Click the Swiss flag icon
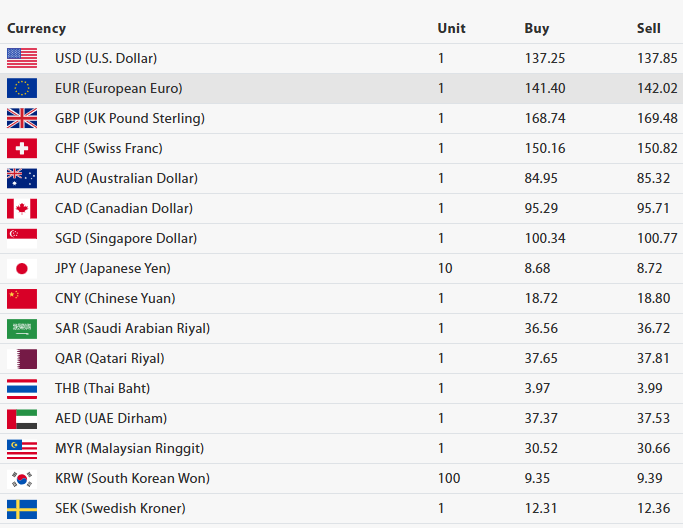The width and height of the screenshot is (683, 528). [x=22, y=148]
